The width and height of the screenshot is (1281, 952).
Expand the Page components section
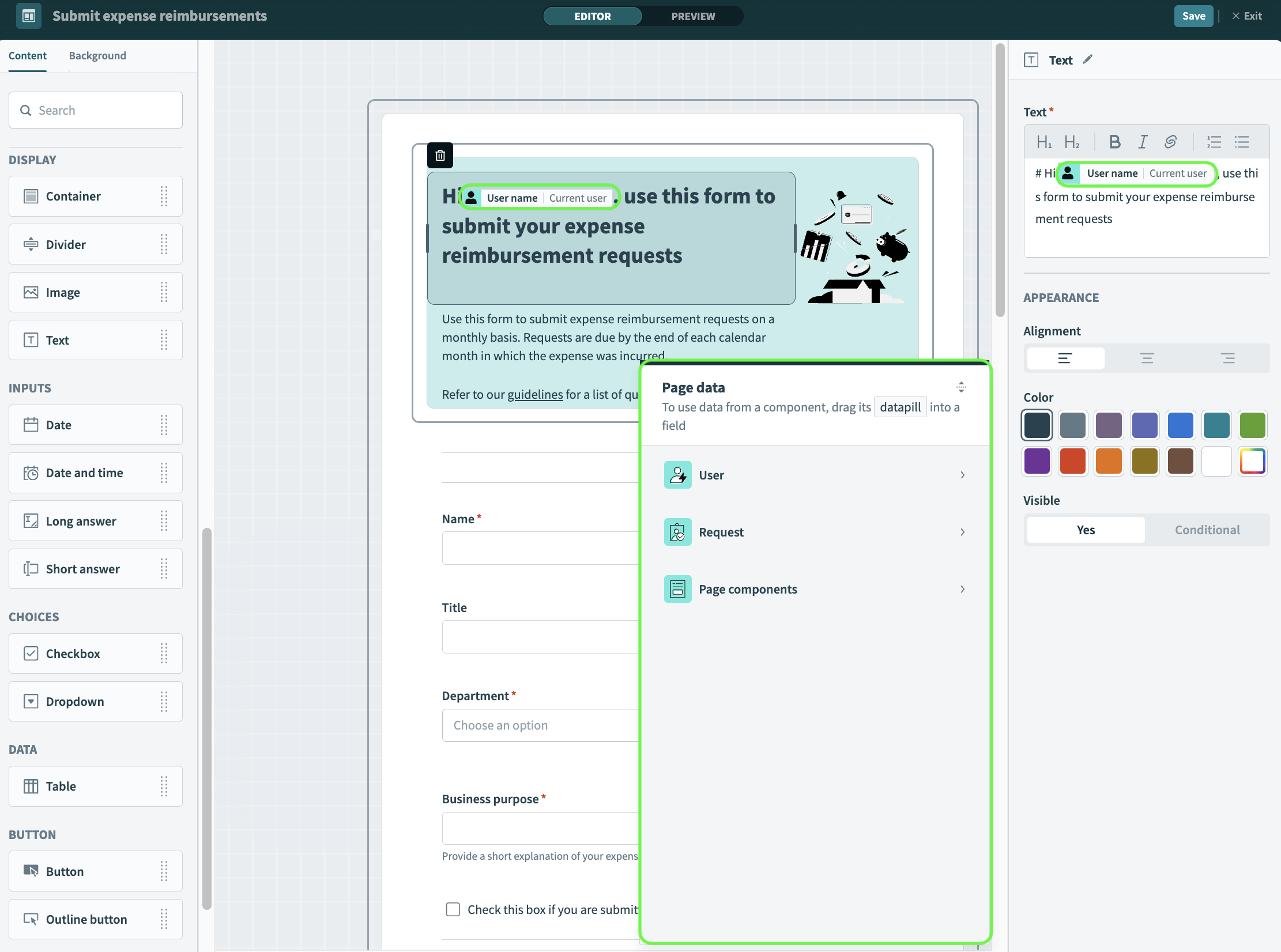coord(815,588)
